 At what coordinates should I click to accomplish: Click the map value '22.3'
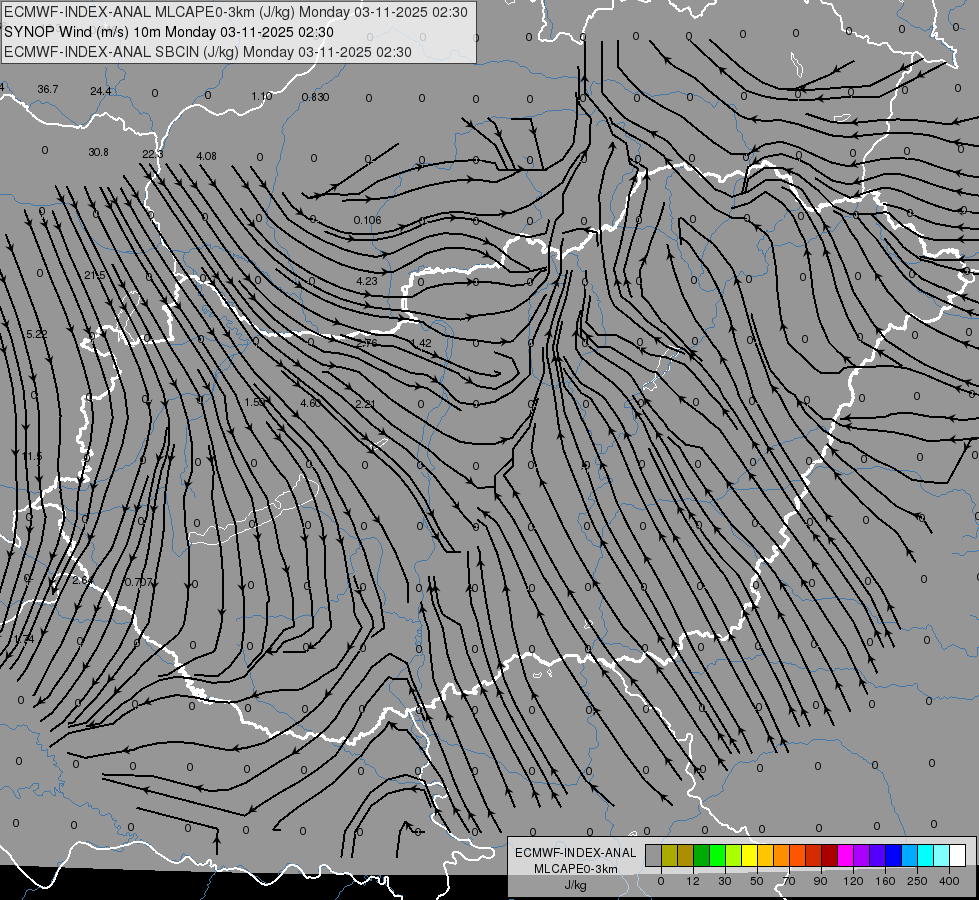point(152,154)
